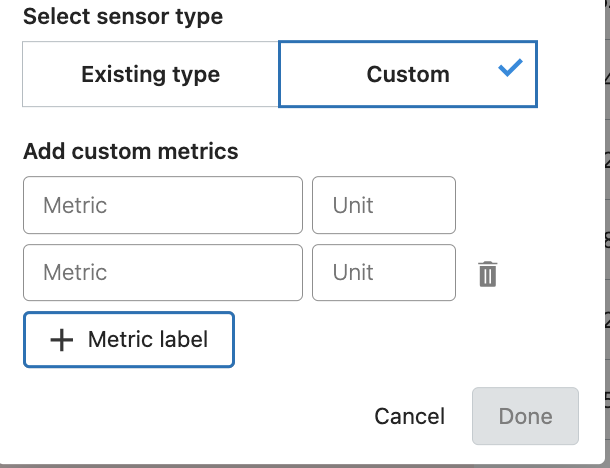The image size is (610, 468).
Task: Click the "Add custom metrics" heading
Action: click(131, 151)
